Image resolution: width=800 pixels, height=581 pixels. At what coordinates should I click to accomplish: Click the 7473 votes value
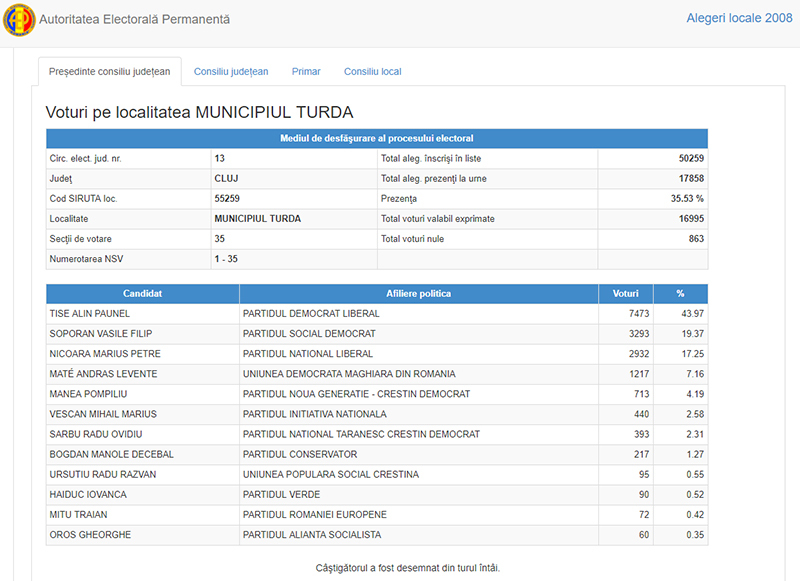[639, 314]
